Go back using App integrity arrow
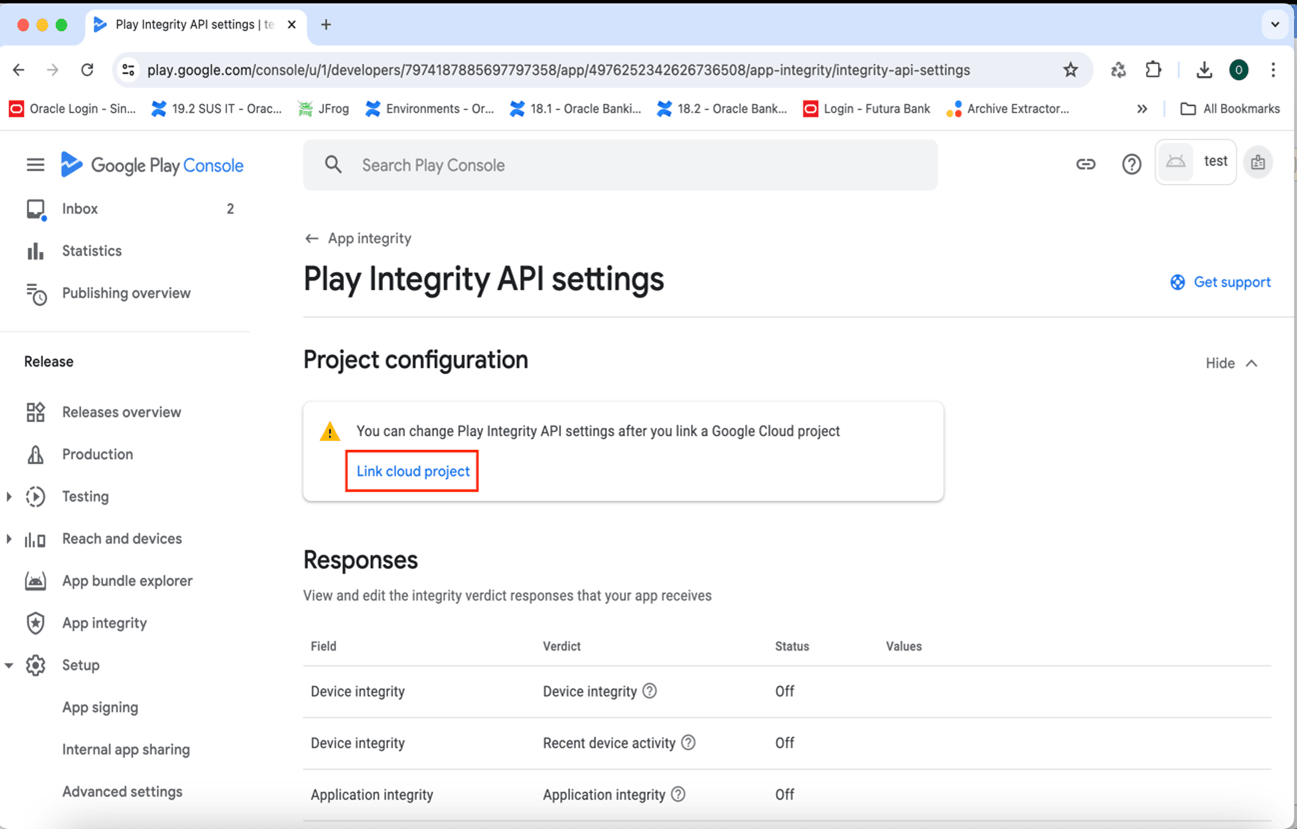The height and width of the screenshot is (829, 1297). point(312,239)
